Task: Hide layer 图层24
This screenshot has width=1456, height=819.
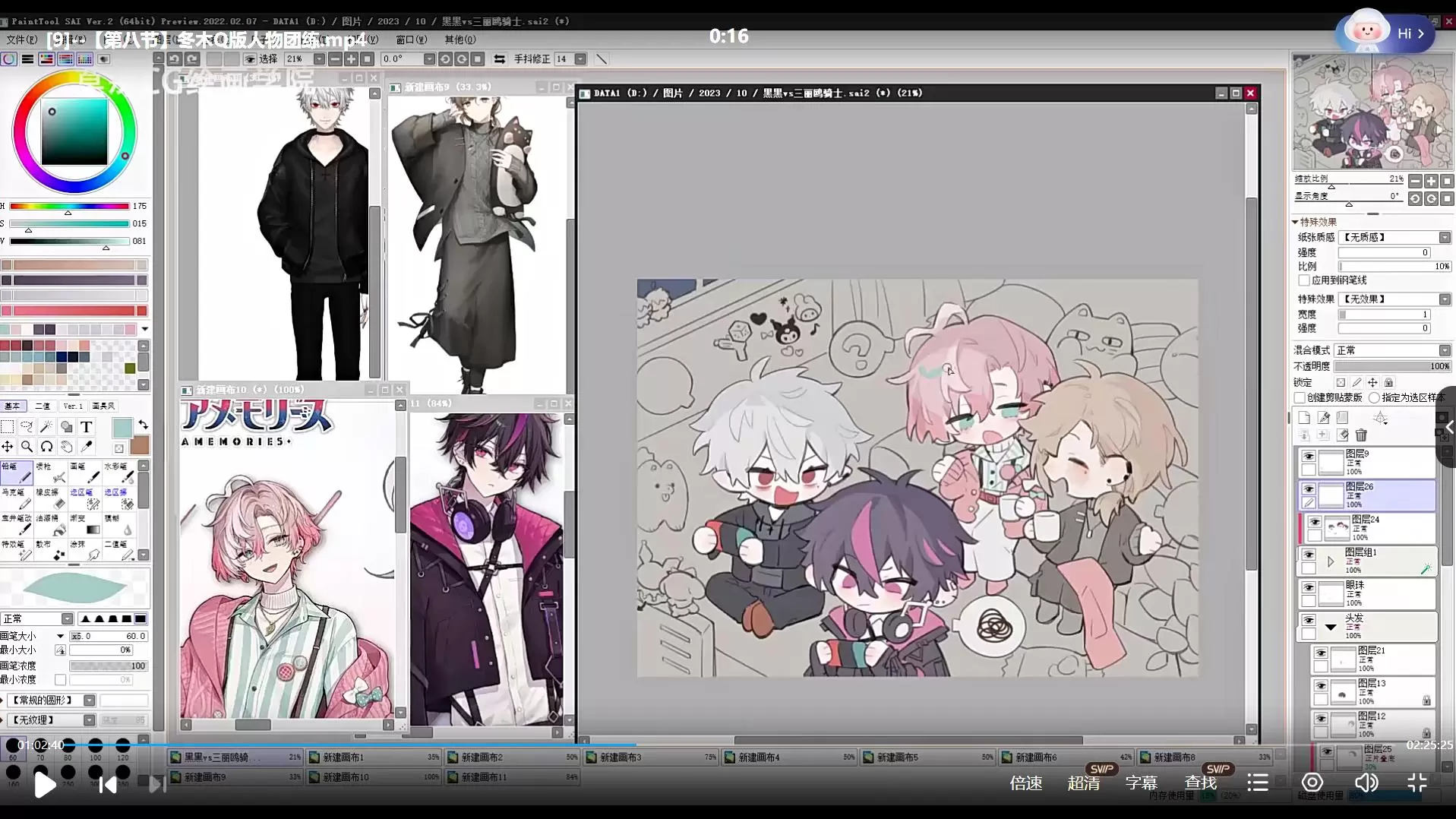Action: pyautogui.click(x=1315, y=522)
